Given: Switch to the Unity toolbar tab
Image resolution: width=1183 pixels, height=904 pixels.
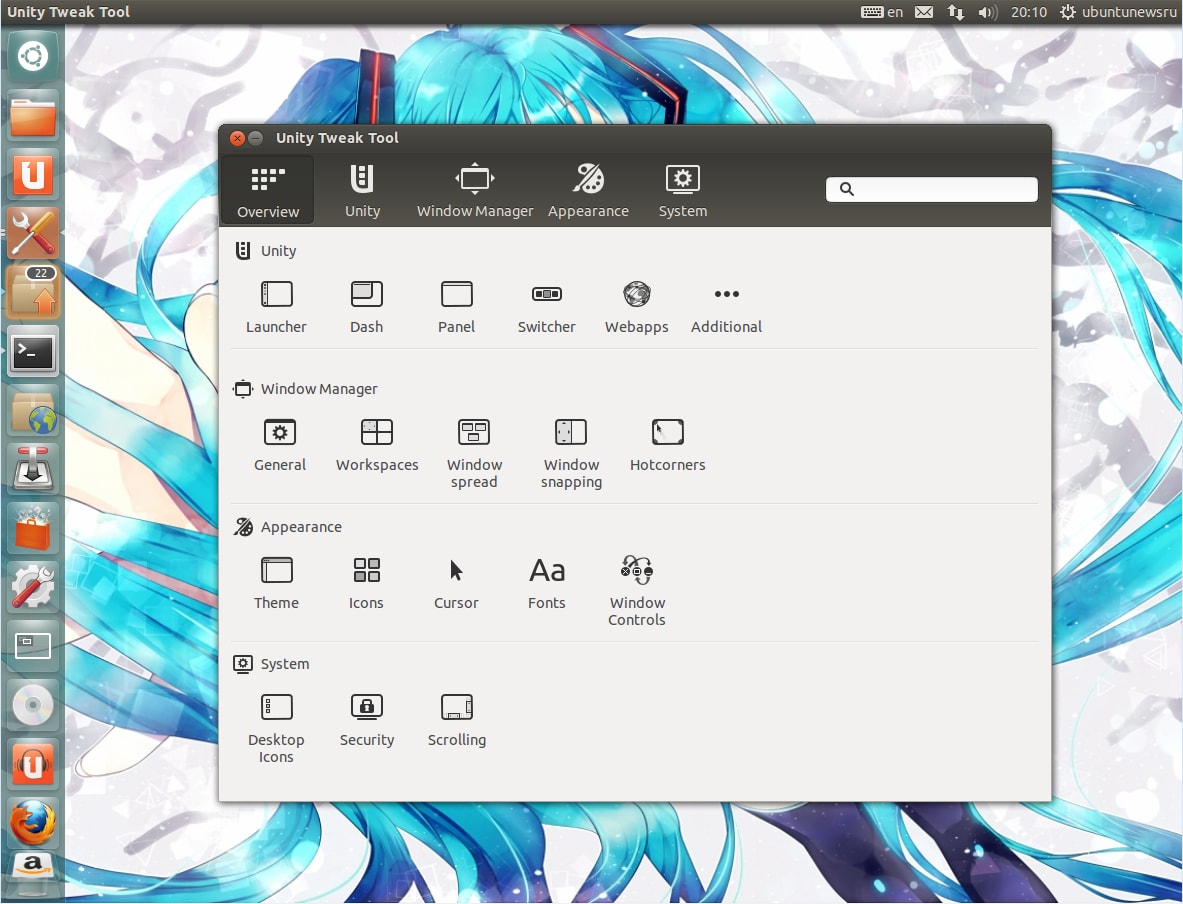Looking at the screenshot, I should click(362, 190).
